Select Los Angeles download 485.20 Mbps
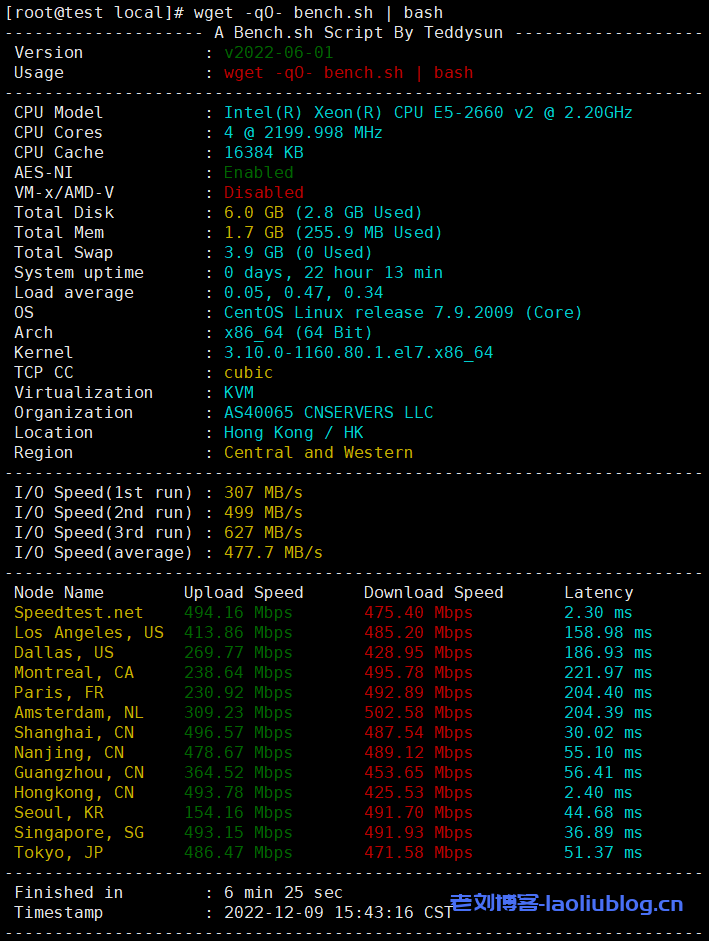 (x=418, y=633)
